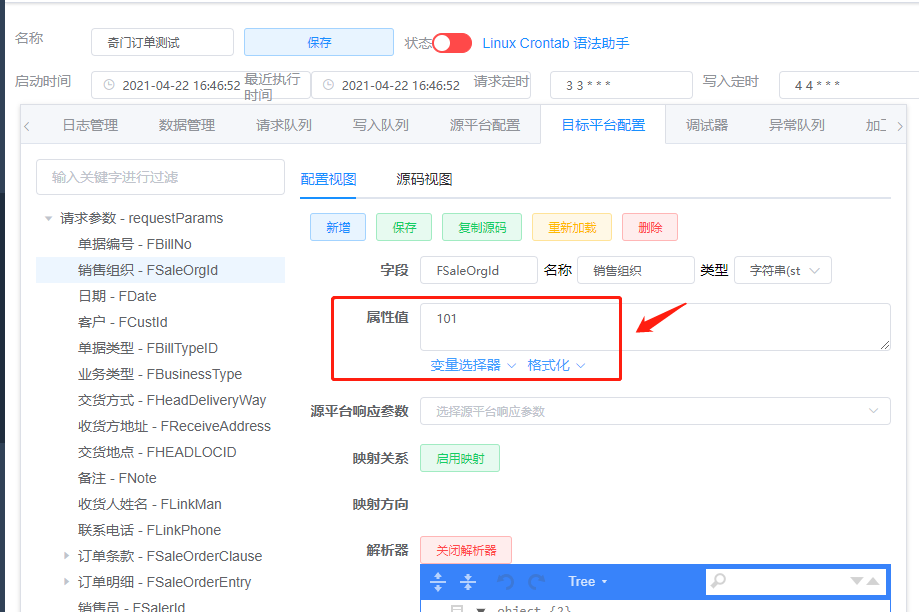
Task: Switch to the 日志管理 tab
Action: tap(90, 125)
